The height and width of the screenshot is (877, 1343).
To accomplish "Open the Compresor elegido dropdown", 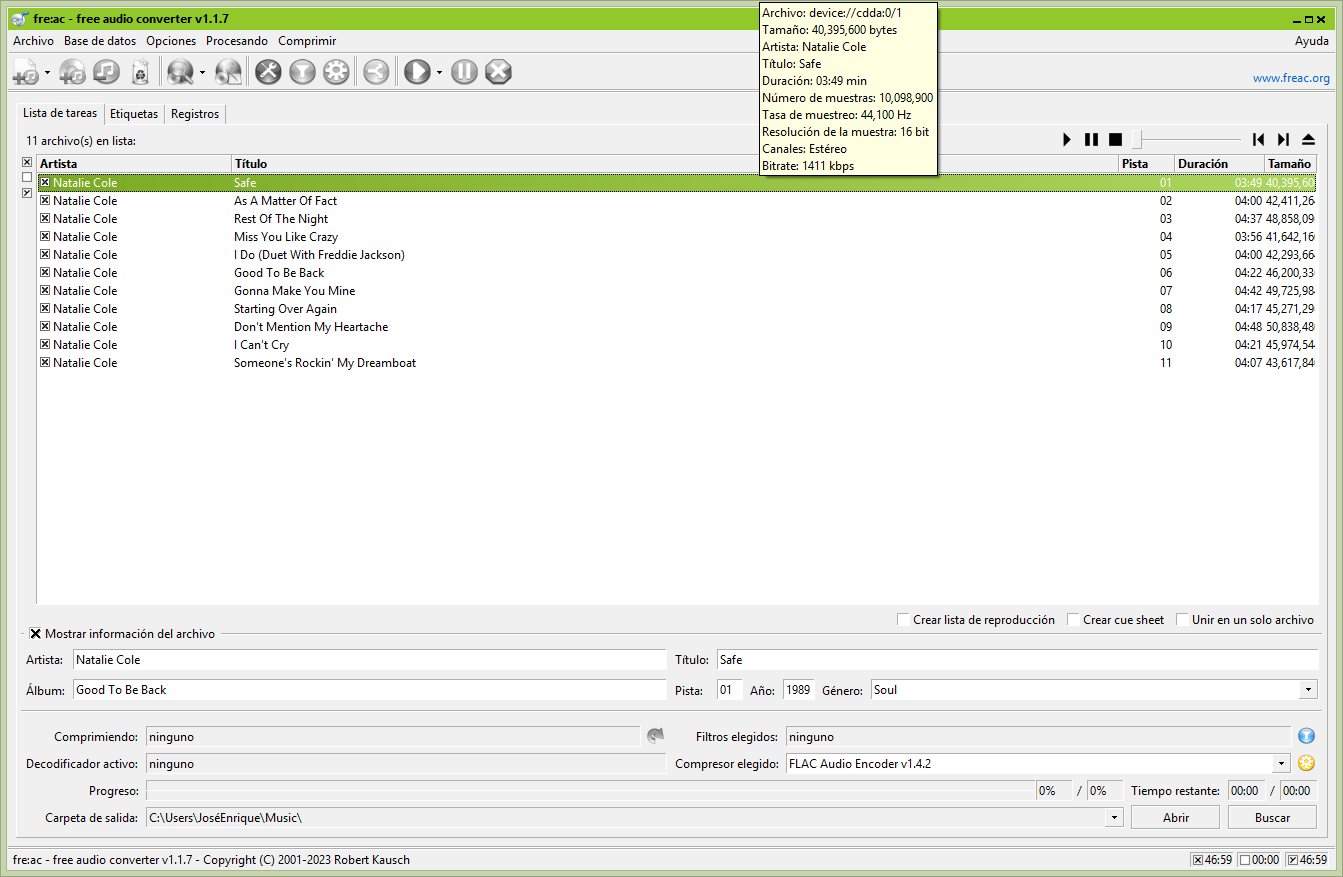I will pyautogui.click(x=1281, y=764).
